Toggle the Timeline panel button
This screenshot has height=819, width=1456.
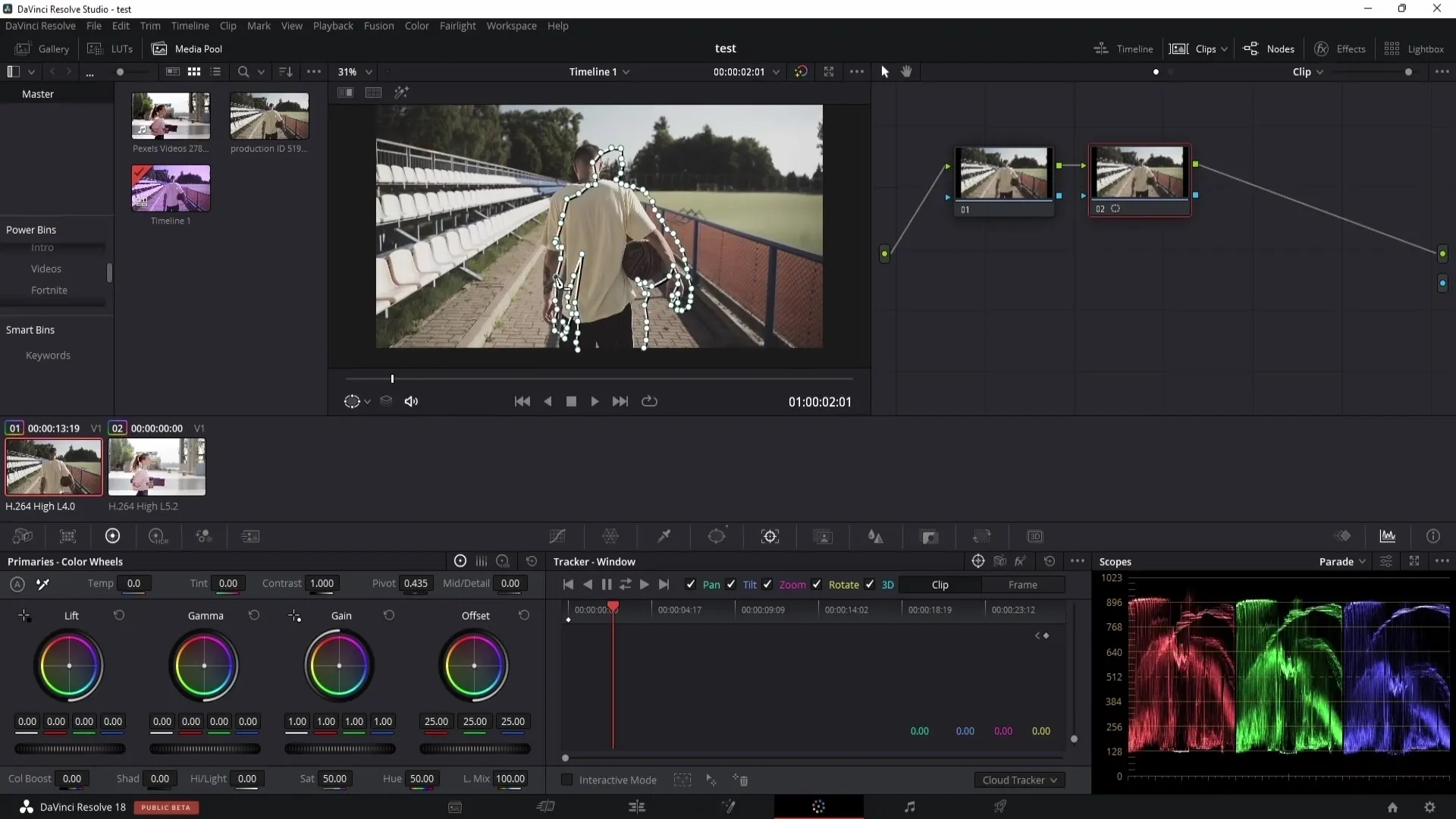1123,49
